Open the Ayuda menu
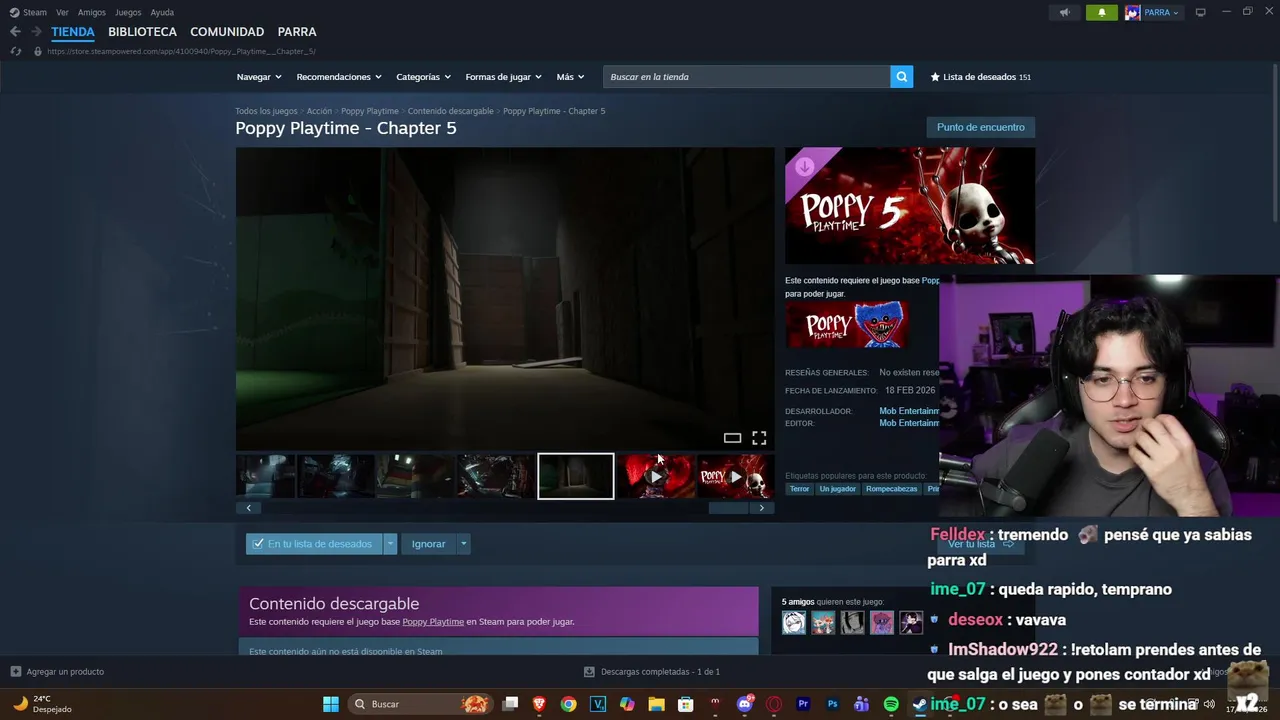The height and width of the screenshot is (720, 1280). pyautogui.click(x=162, y=12)
